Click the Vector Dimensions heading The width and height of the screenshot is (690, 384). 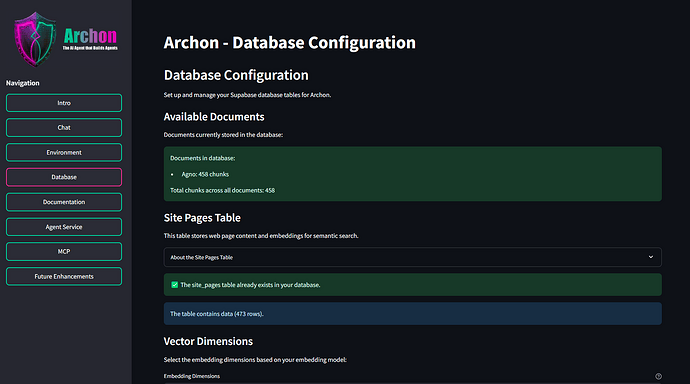pyautogui.click(x=208, y=341)
